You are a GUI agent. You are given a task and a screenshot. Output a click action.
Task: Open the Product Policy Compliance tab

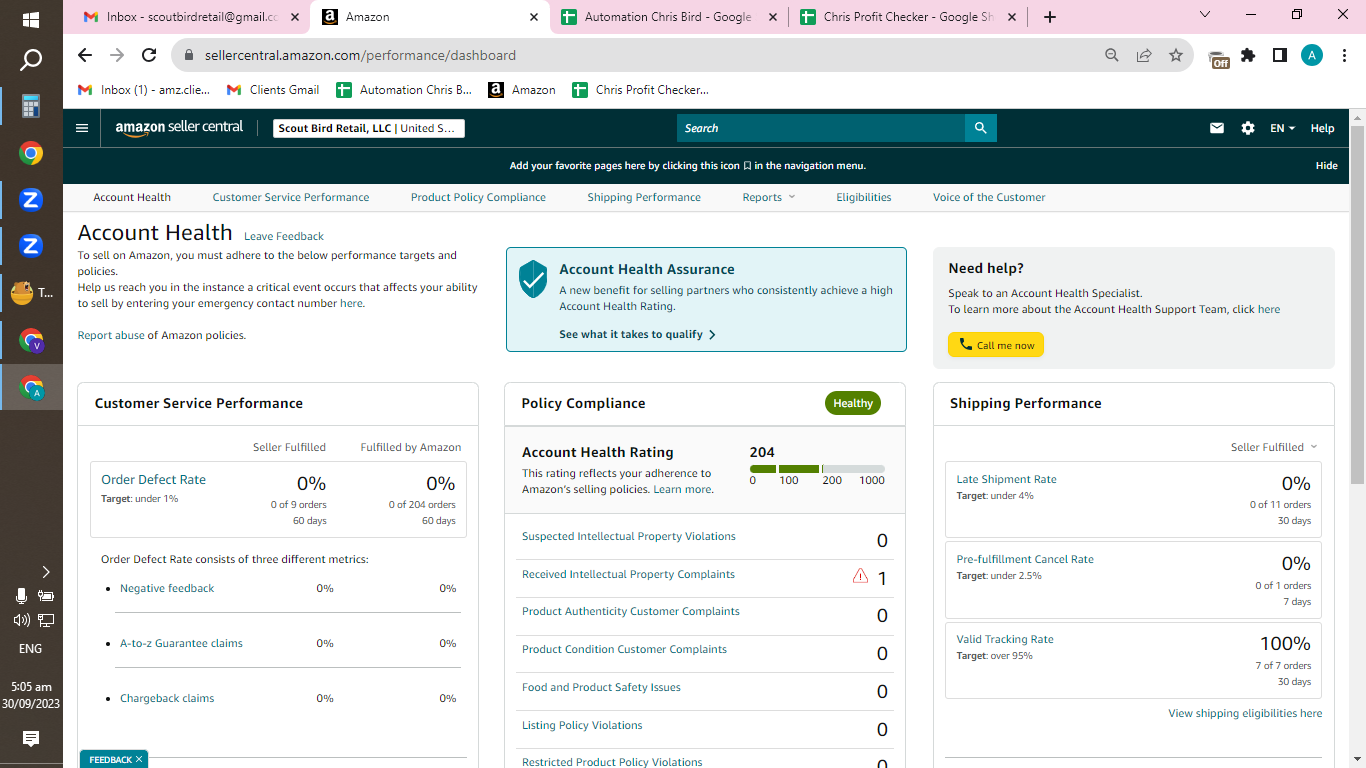(478, 197)
